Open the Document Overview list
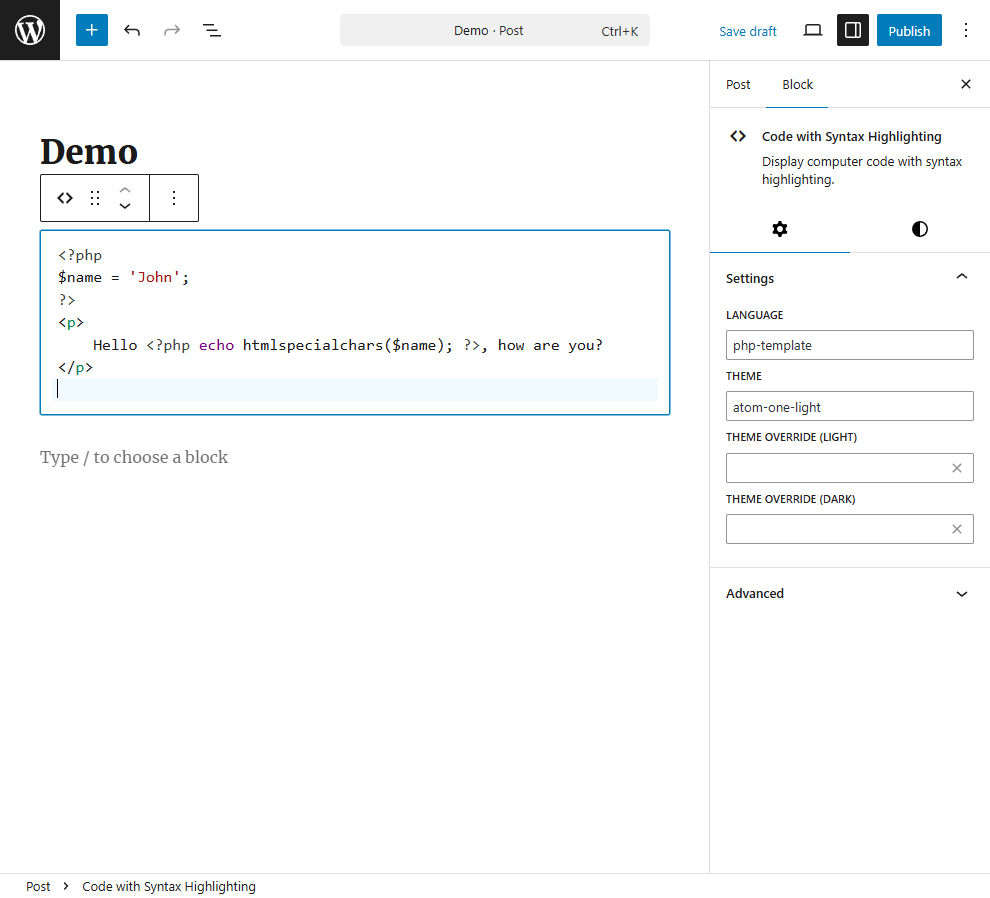The image size is (990, 898). click(x=212, y=30)
